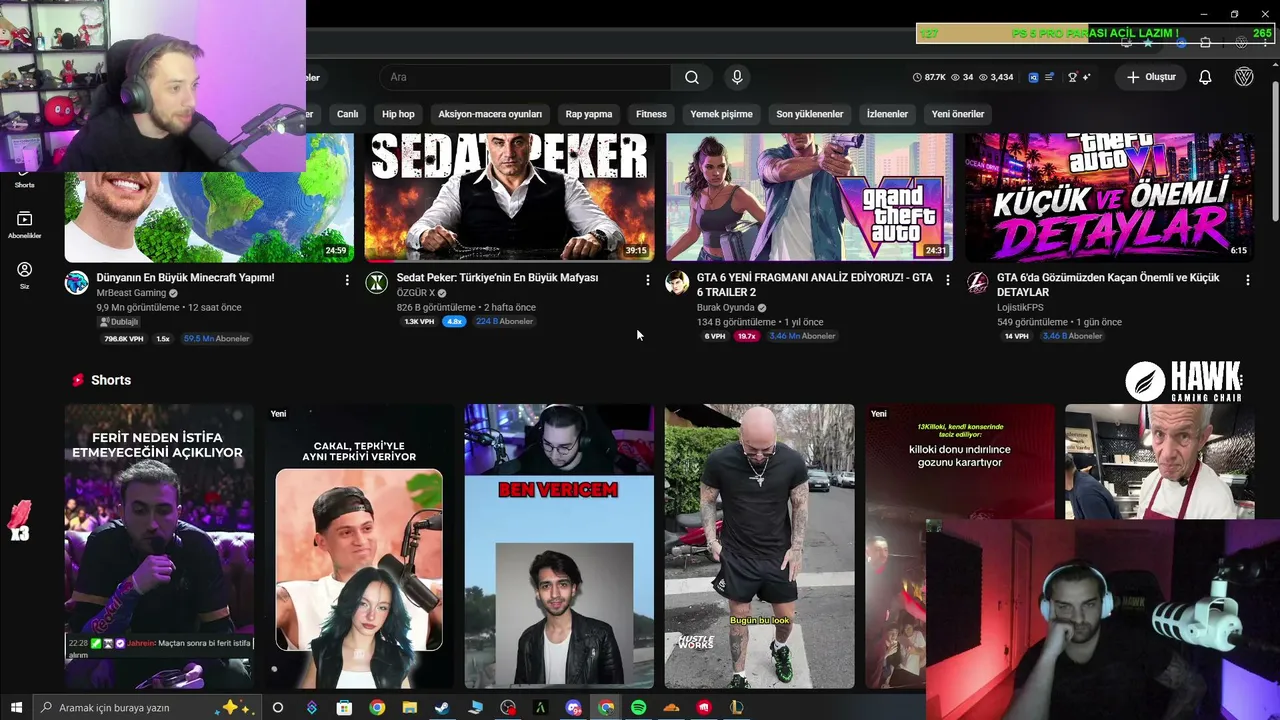Open Abonelikler in the left sidebar
This screenshot has height=720, width=1280.
coord(24,225)
